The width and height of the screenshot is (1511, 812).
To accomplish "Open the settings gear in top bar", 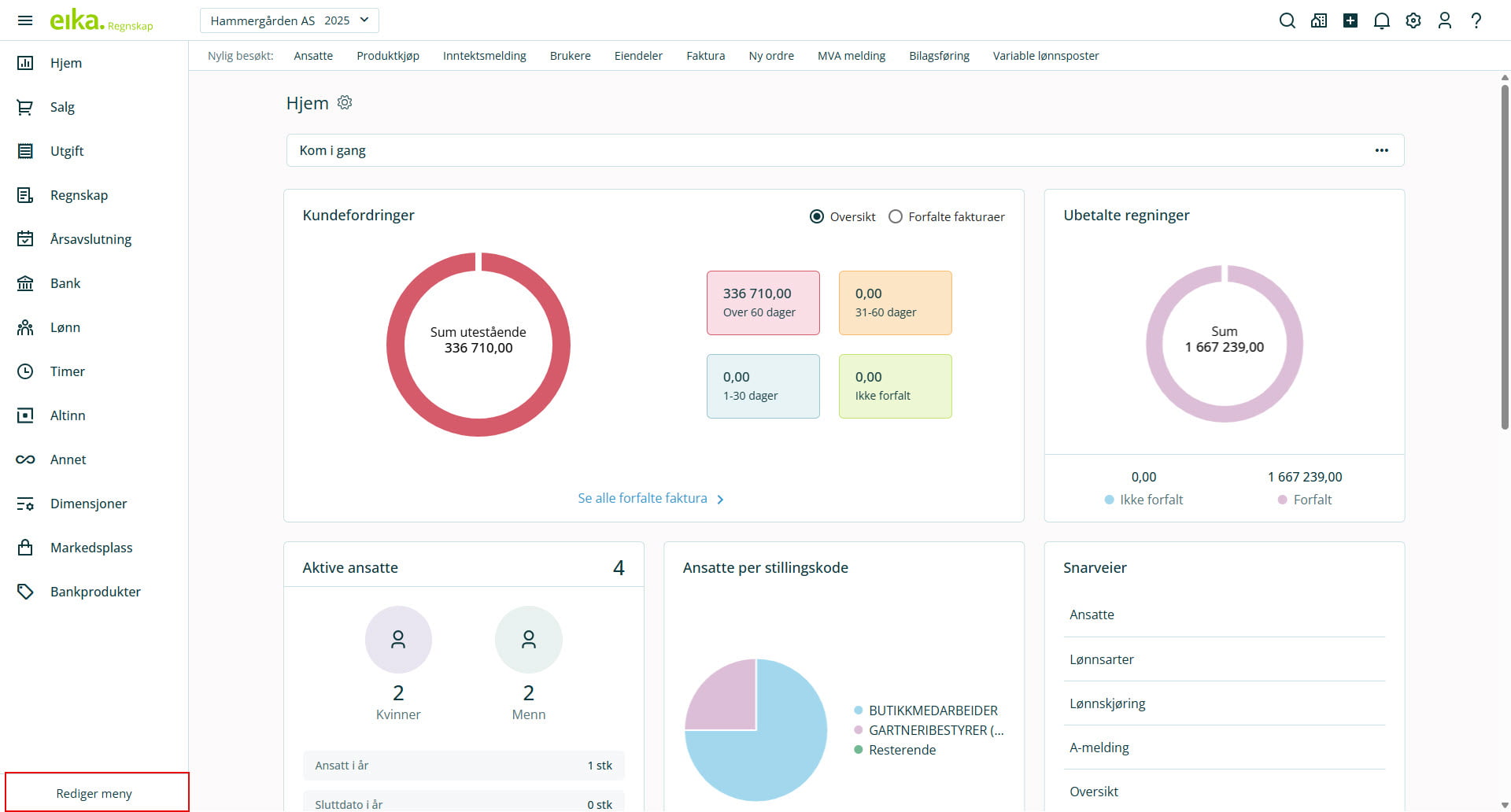I will click(x=1413, y=20).
